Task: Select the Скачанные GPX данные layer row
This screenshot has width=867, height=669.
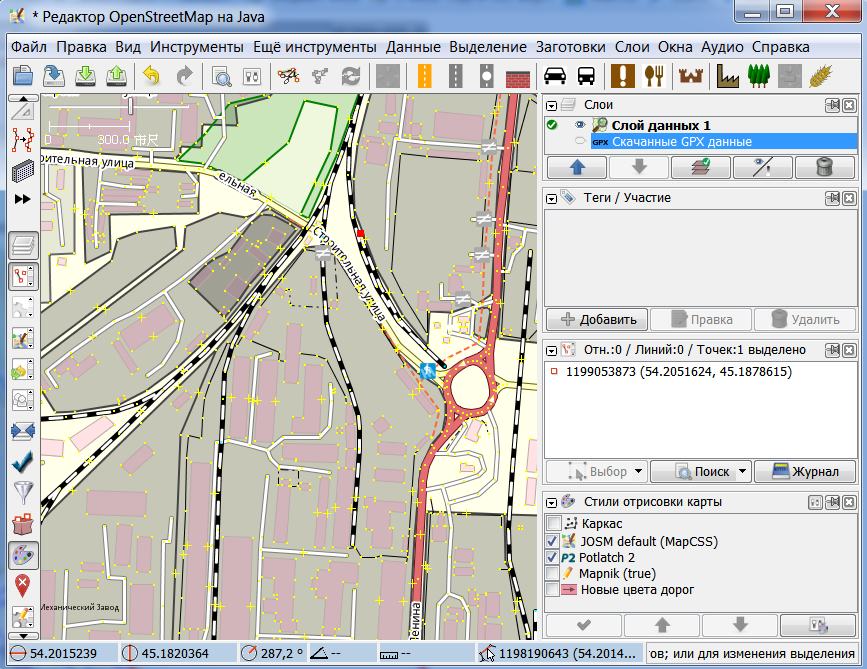Action: point(701,142)
